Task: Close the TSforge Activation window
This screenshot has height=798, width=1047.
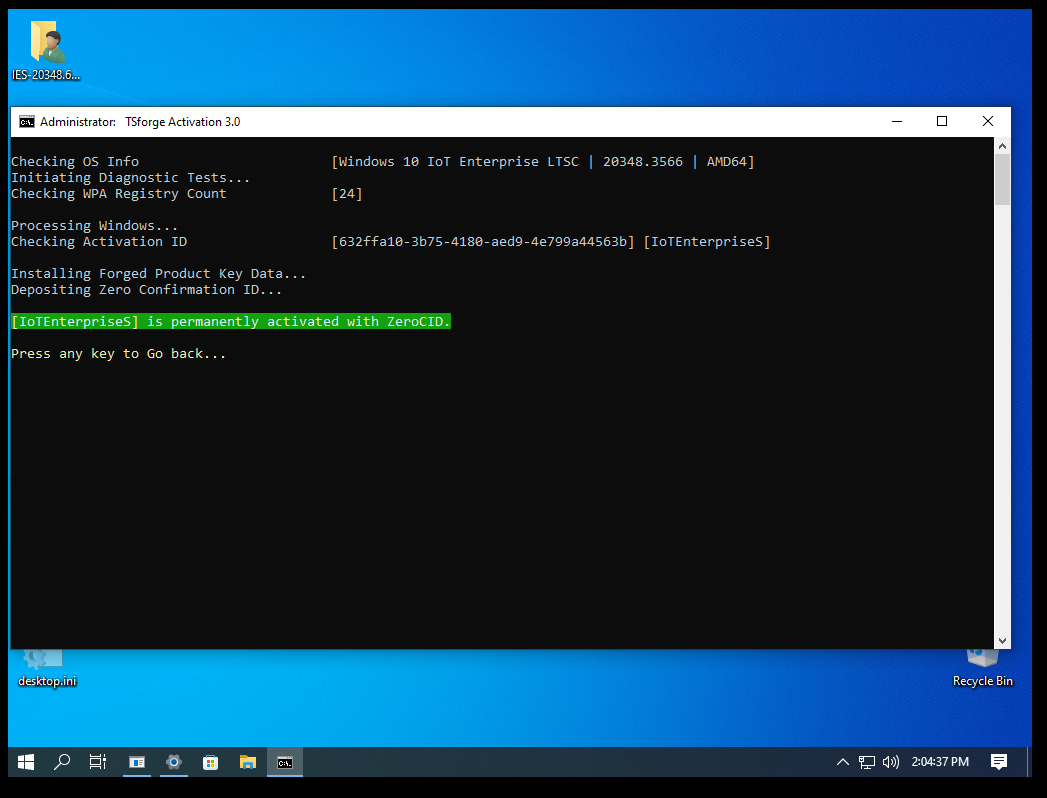Action: 988,122
